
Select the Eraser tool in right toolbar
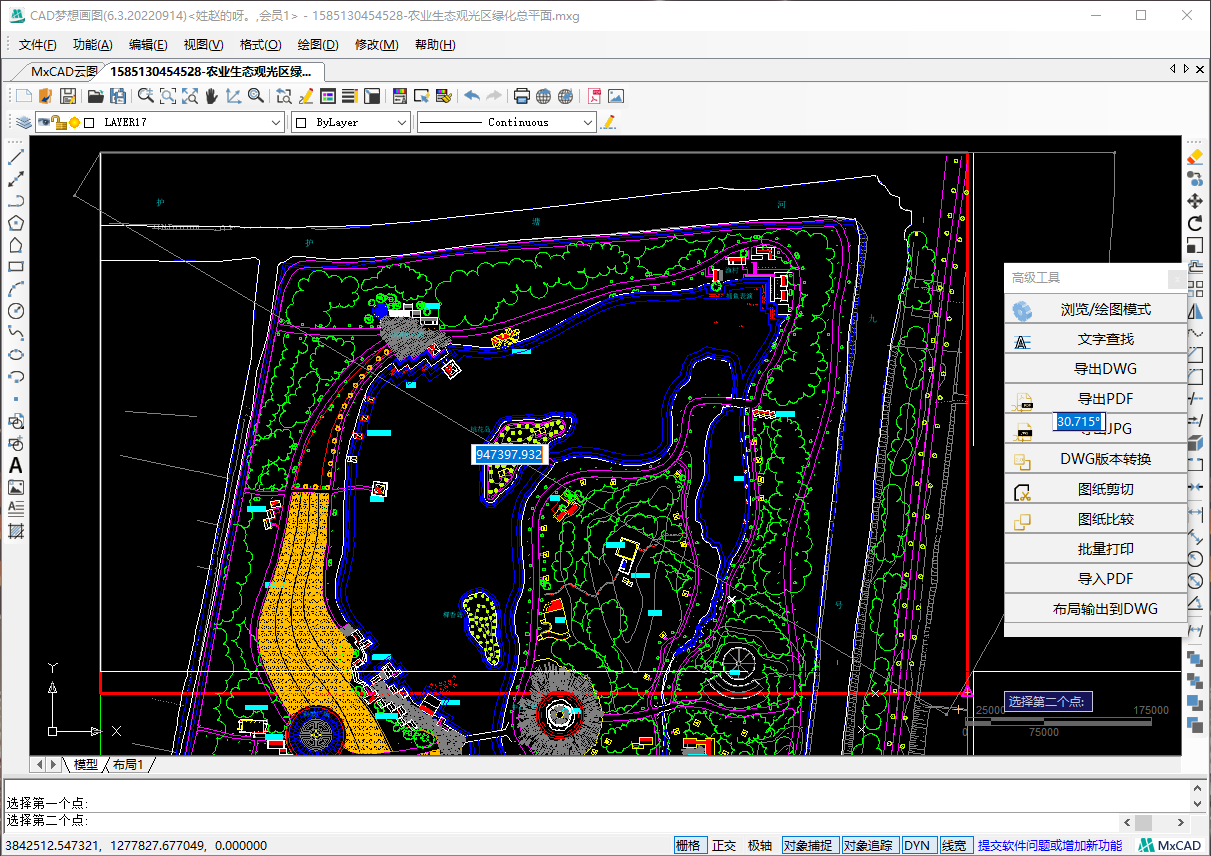pyautogui.click(x=1195, y=157)
